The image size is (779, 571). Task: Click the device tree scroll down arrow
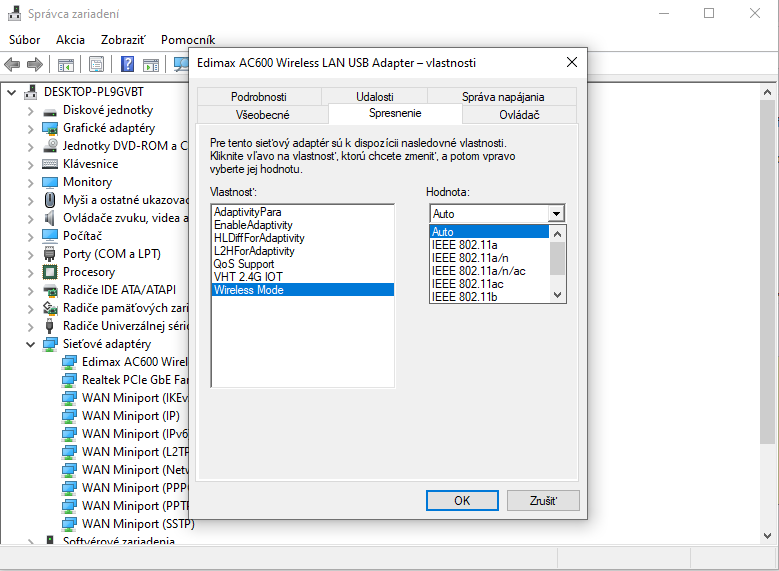tap(767, 536)
